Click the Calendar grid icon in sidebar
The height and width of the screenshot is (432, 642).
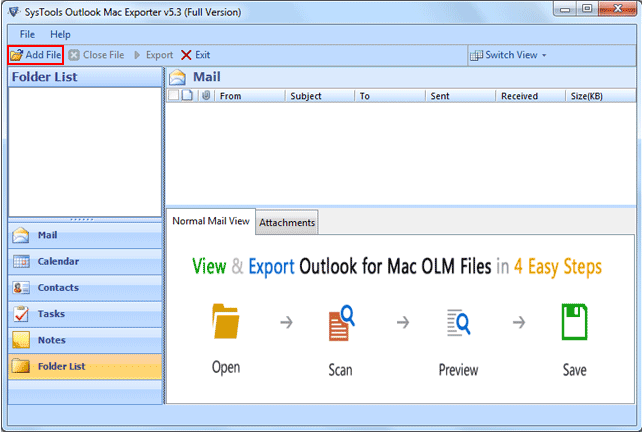click(x=20, y=261)
